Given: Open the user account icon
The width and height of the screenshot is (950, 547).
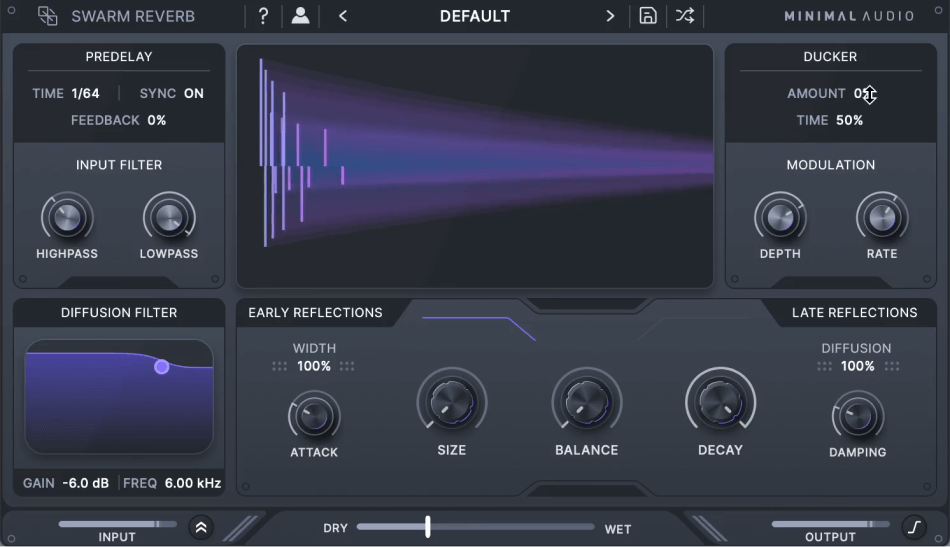Looking at the screenshot, I should click(x=301, y=16).
